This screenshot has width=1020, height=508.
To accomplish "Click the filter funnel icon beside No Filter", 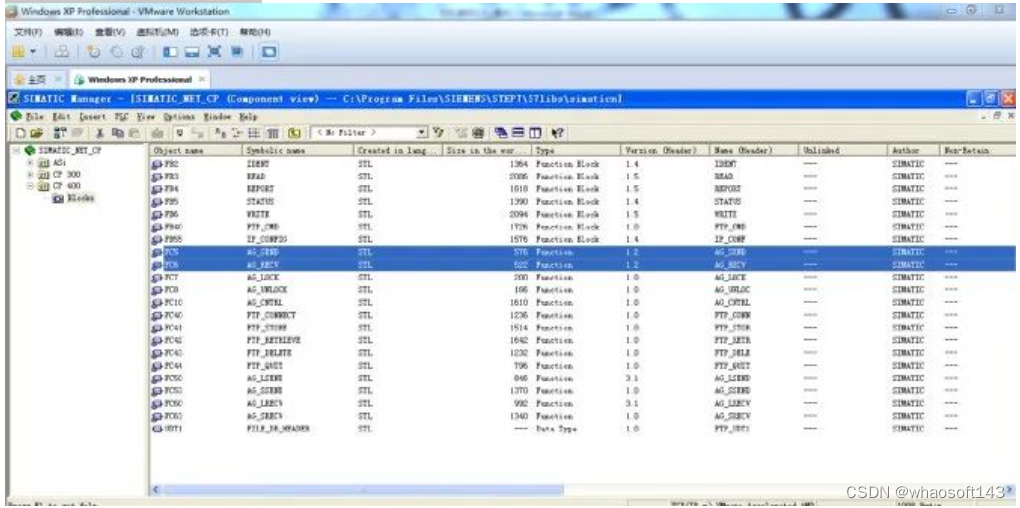I will [x=438, y=133].
